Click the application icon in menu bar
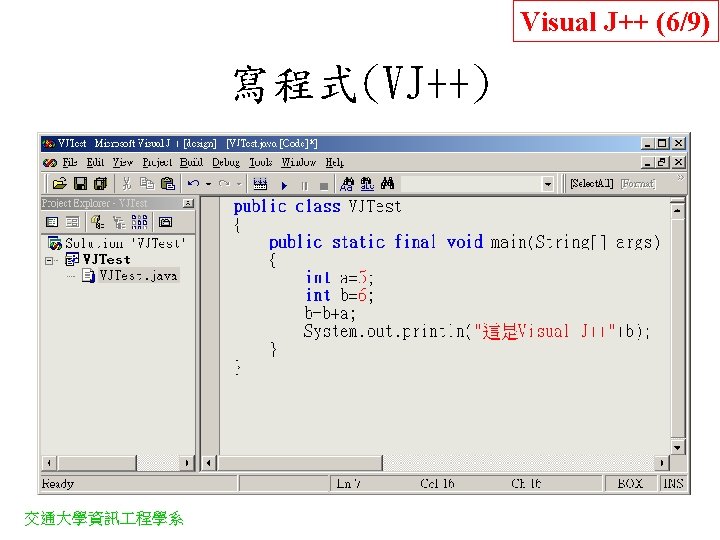Viewport: 720px width, 540px height. pyautogui.click(x=50, y=163)
